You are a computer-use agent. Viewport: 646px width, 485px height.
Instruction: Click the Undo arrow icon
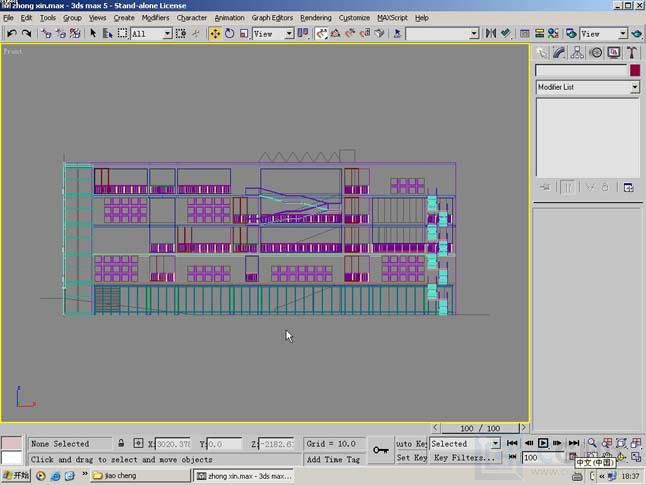(12, 33)
